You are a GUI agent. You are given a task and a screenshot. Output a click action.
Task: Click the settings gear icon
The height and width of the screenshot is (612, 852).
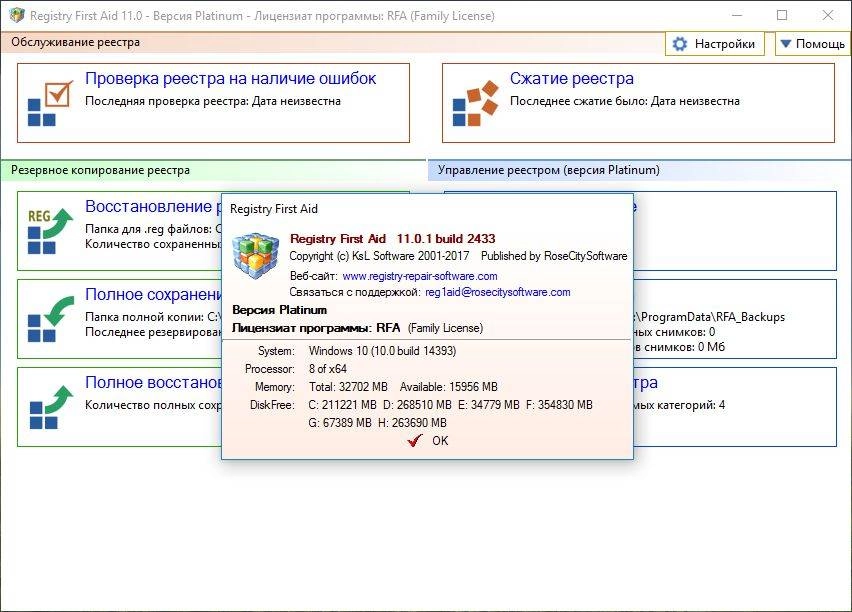tap(680, 43)
